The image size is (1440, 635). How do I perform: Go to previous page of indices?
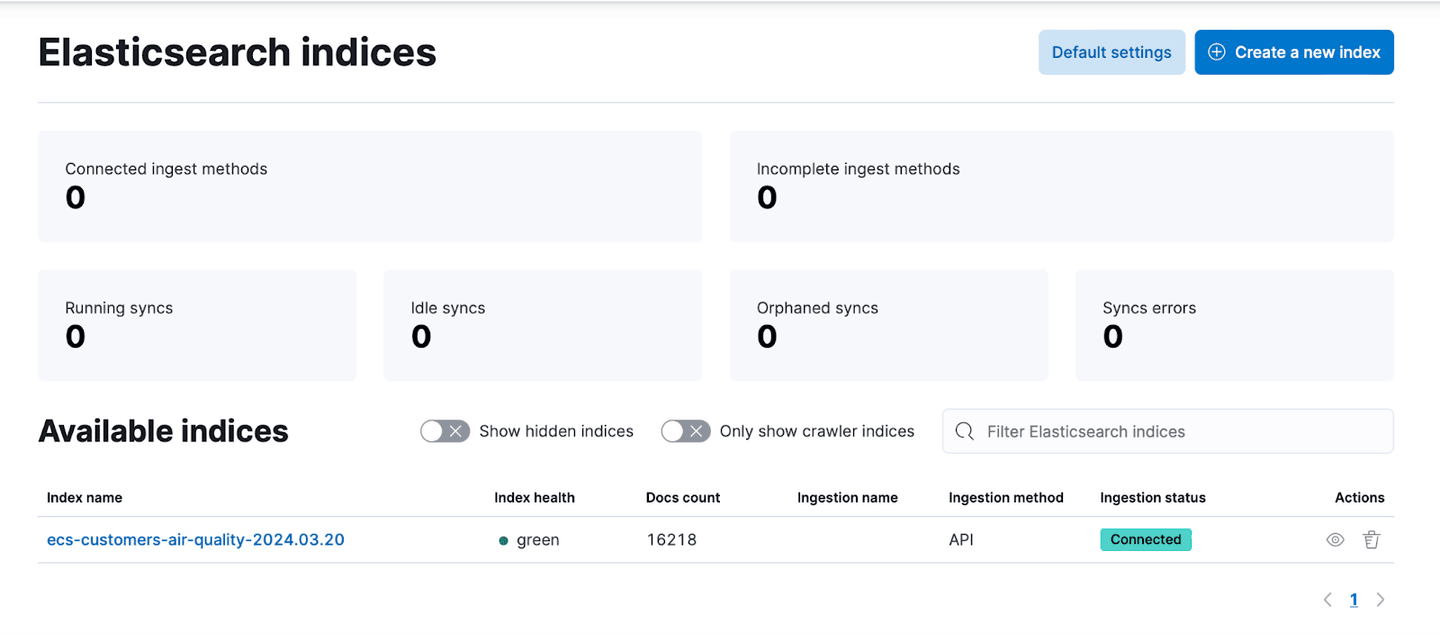(x=1328, y=600)
